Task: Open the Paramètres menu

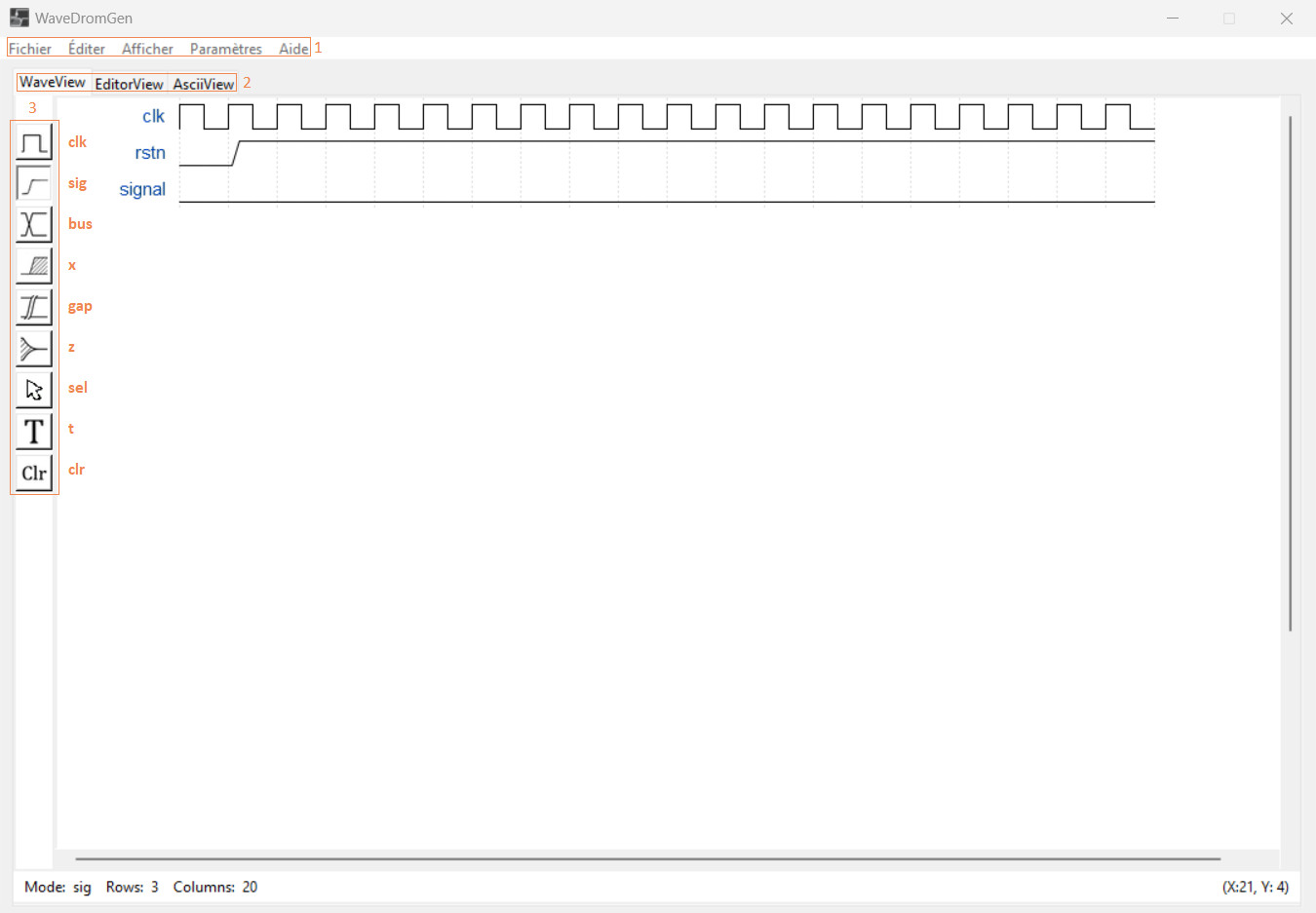Action: pos(226,49)
